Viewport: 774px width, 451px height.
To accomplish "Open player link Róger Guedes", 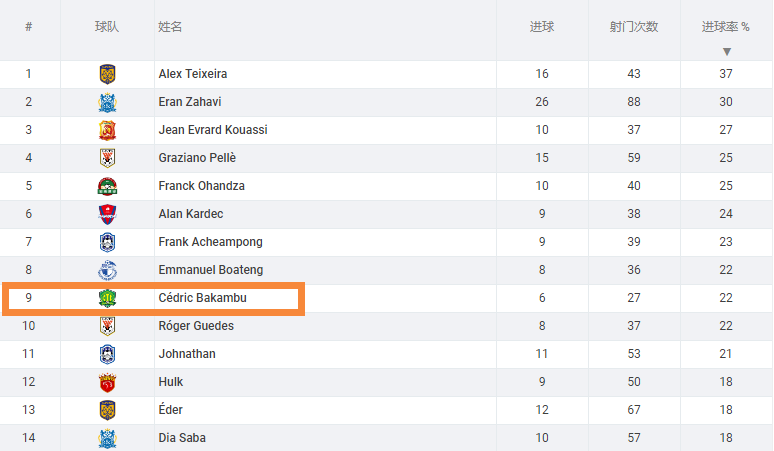I will click(196, 326).
